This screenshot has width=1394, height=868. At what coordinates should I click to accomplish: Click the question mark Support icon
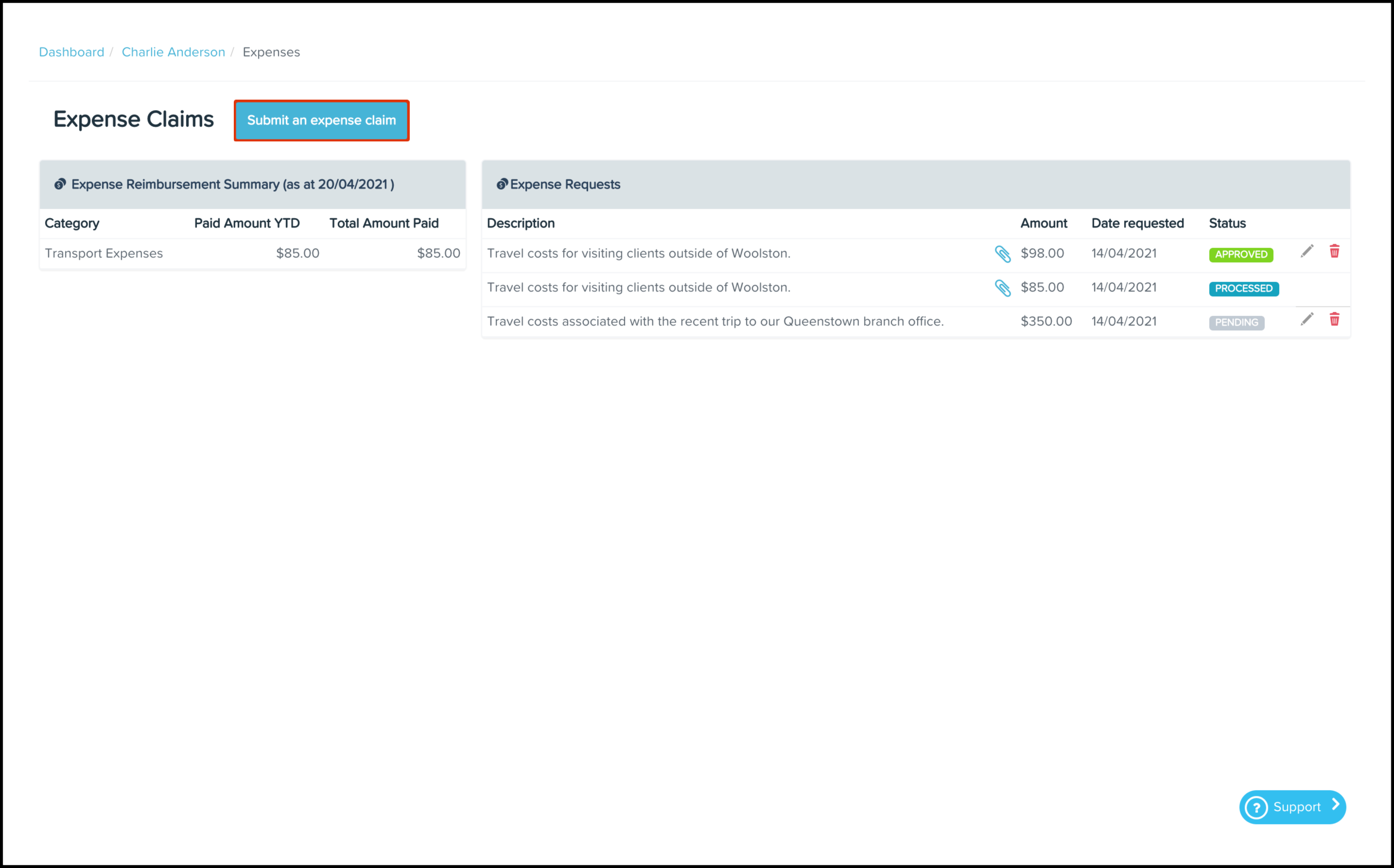point(1256,807)
